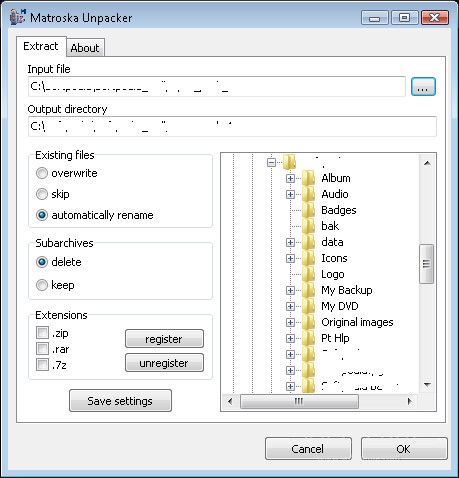Click the register button

pyautogui.click(x=164, y=339)
